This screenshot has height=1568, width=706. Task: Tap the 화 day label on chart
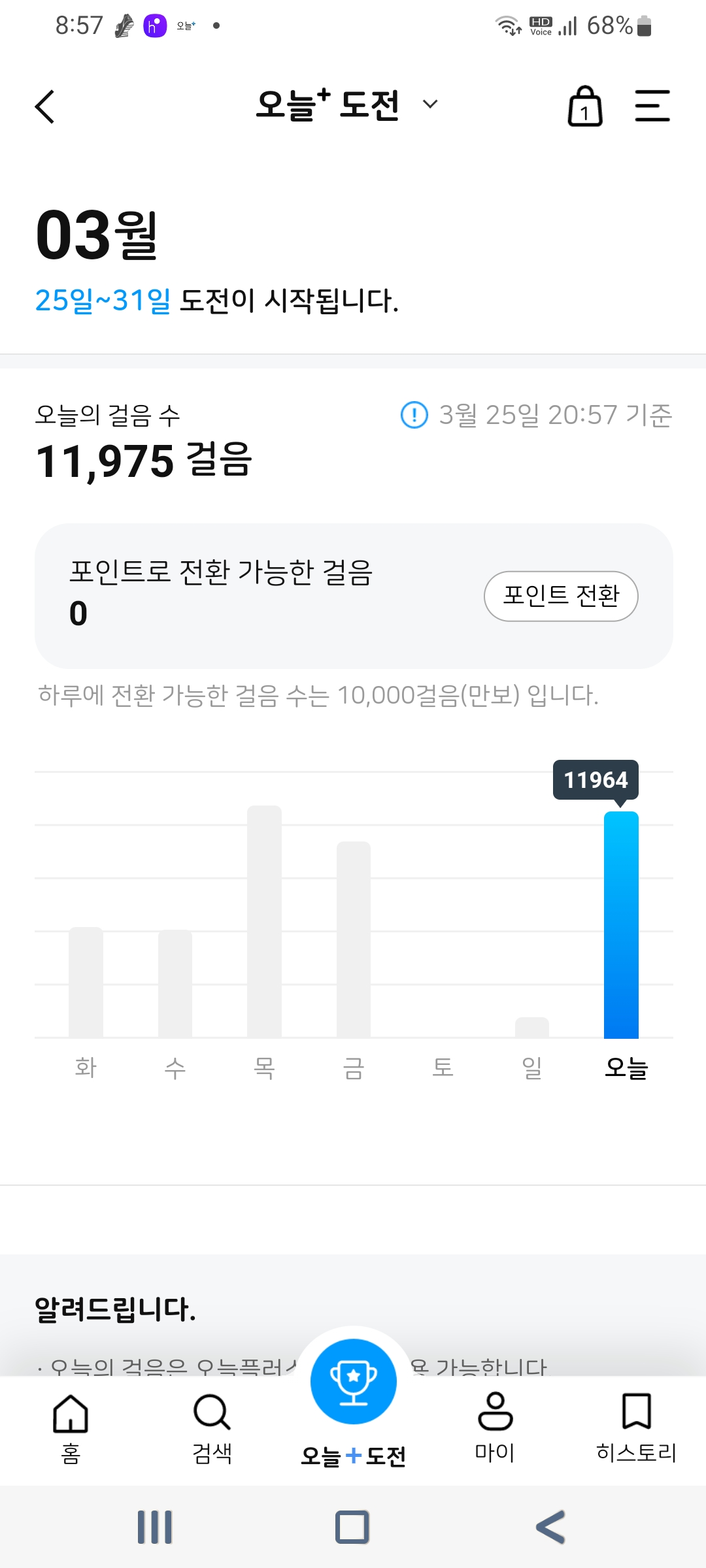click(86, 1068)
